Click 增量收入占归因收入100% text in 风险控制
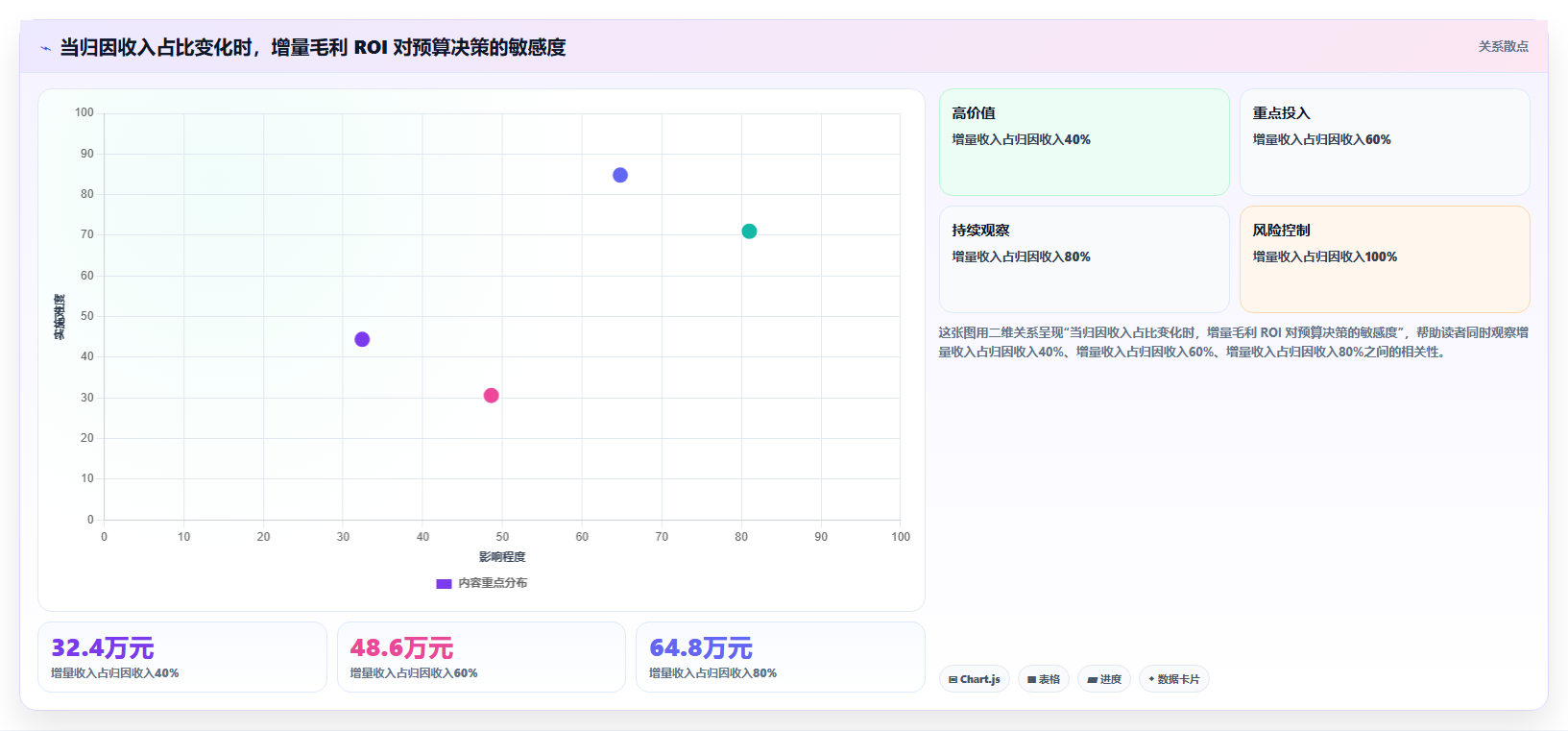The image size is (1568, 731). (1324, 256)
